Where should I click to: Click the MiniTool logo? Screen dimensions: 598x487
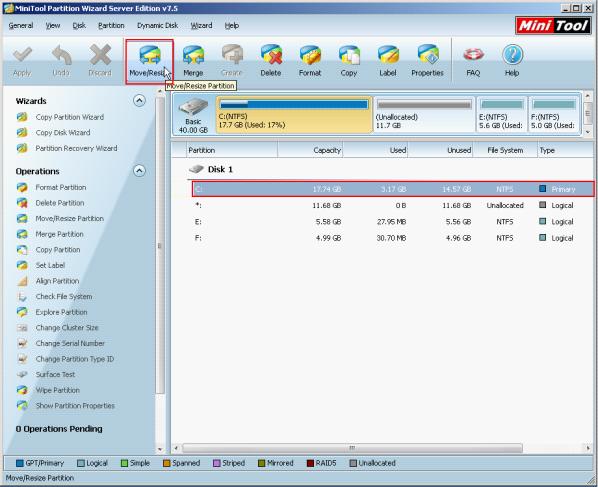pos(553,26)
